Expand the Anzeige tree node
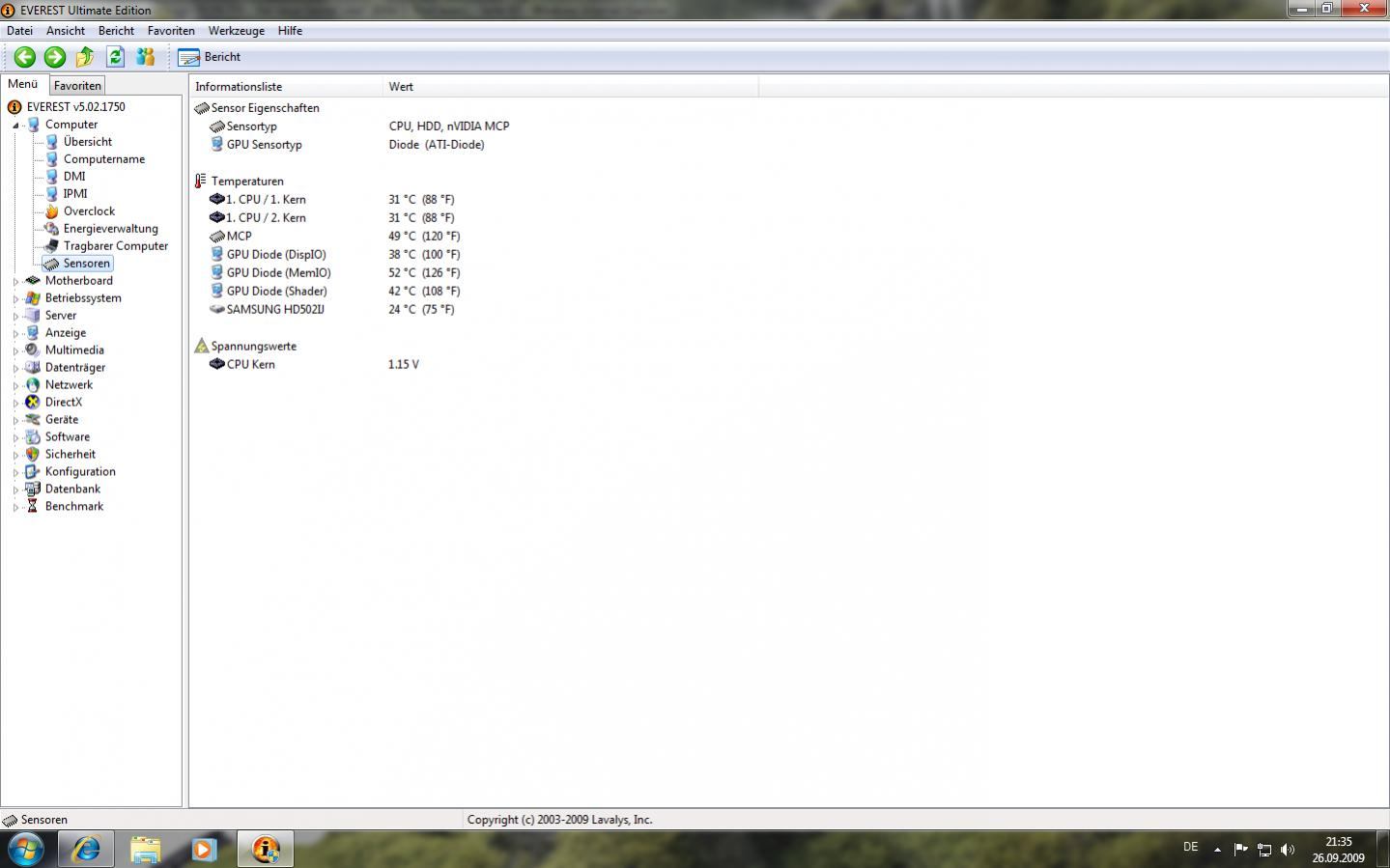This screenshot has width=1390, height=868. 15,333
